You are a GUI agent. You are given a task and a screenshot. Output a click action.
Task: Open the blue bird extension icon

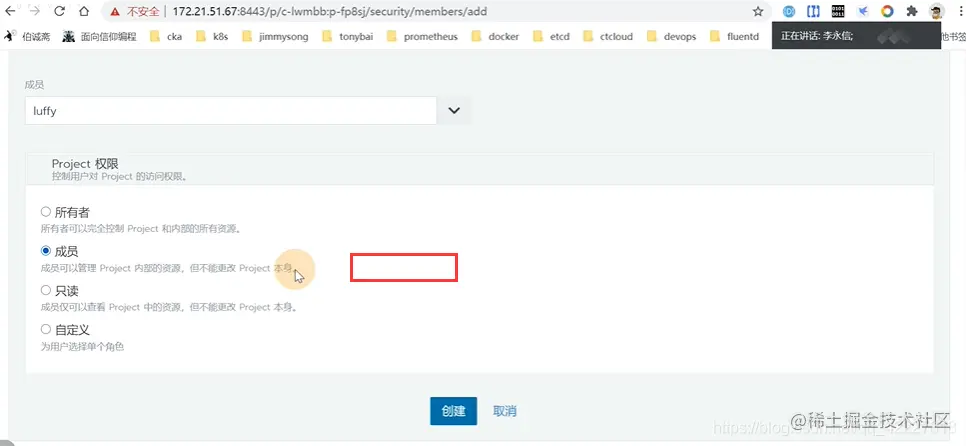(x=862, y=12)
